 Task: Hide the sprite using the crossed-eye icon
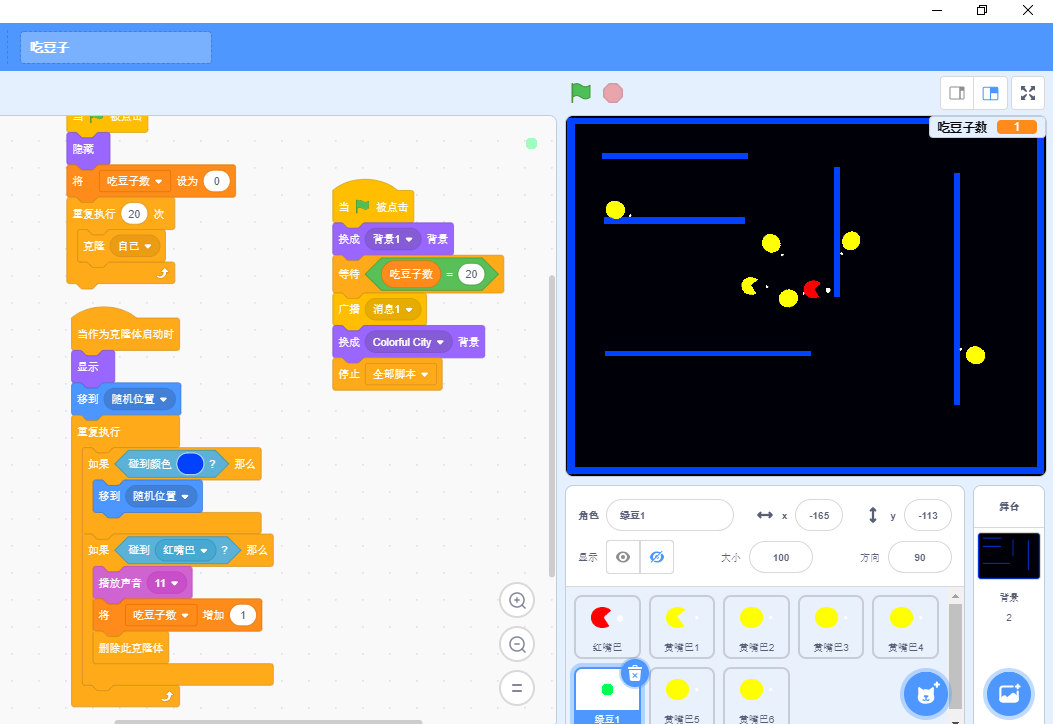point(657,557)
